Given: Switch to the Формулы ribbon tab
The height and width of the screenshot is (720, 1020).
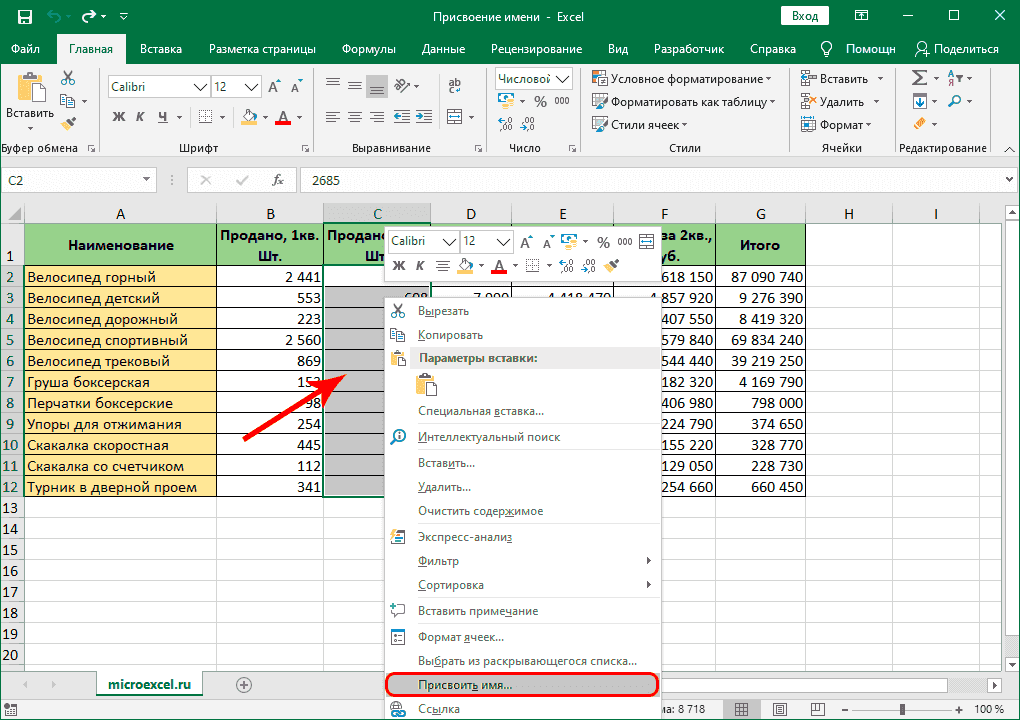Looking at the screenshot, I should click(368, 48).
